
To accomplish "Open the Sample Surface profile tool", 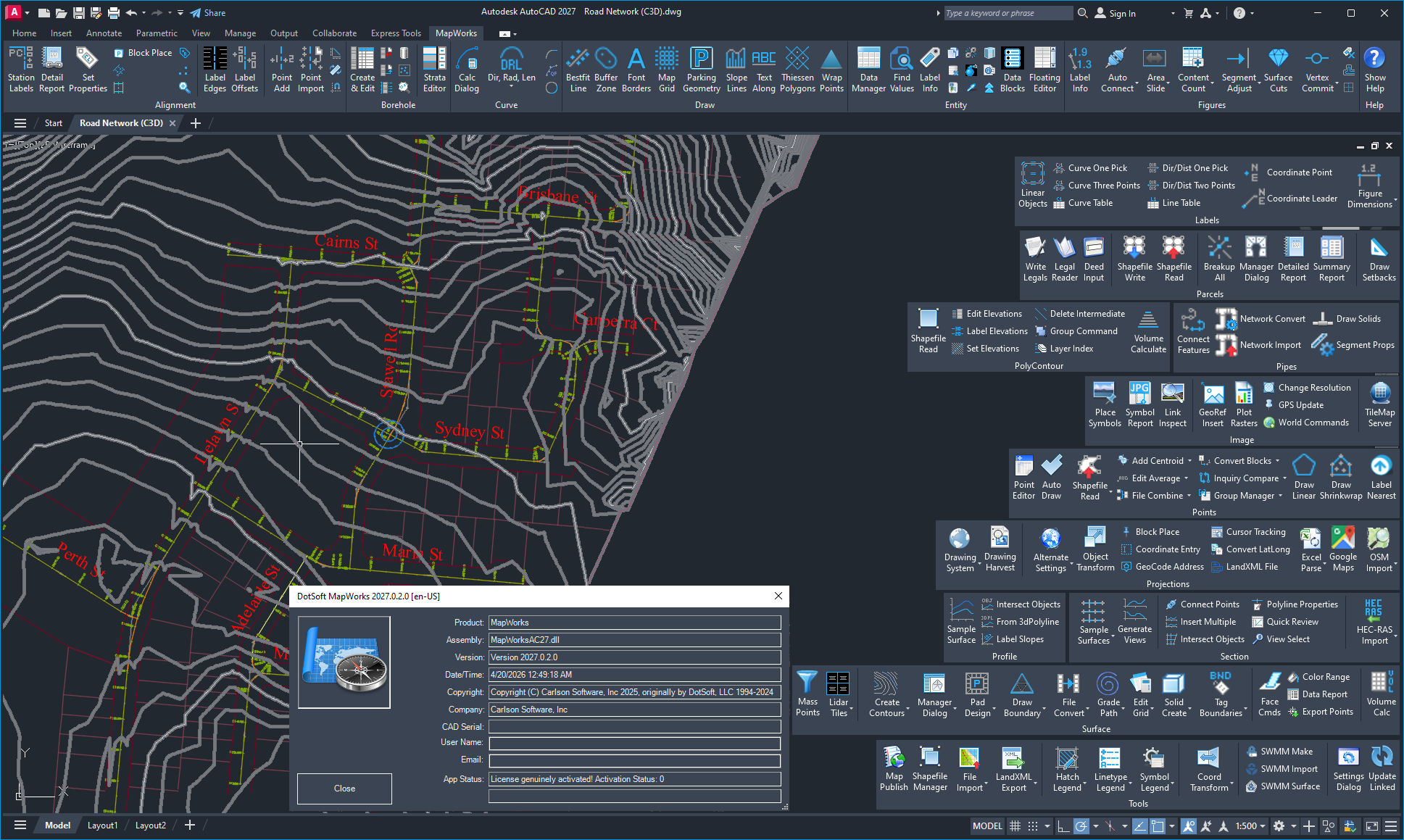I will [x=961, y=621].
